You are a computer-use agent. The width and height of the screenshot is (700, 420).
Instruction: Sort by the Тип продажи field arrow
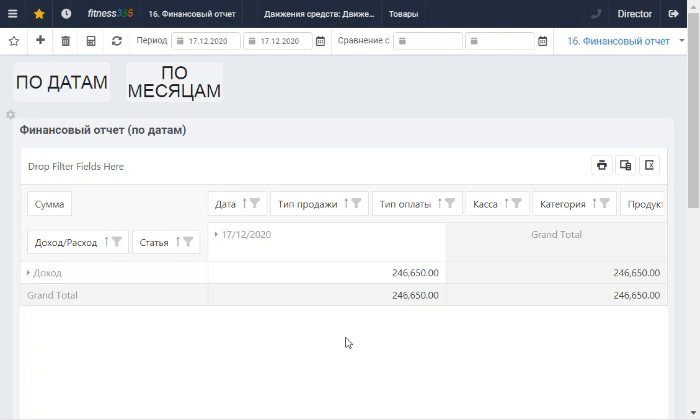[346, 204]
